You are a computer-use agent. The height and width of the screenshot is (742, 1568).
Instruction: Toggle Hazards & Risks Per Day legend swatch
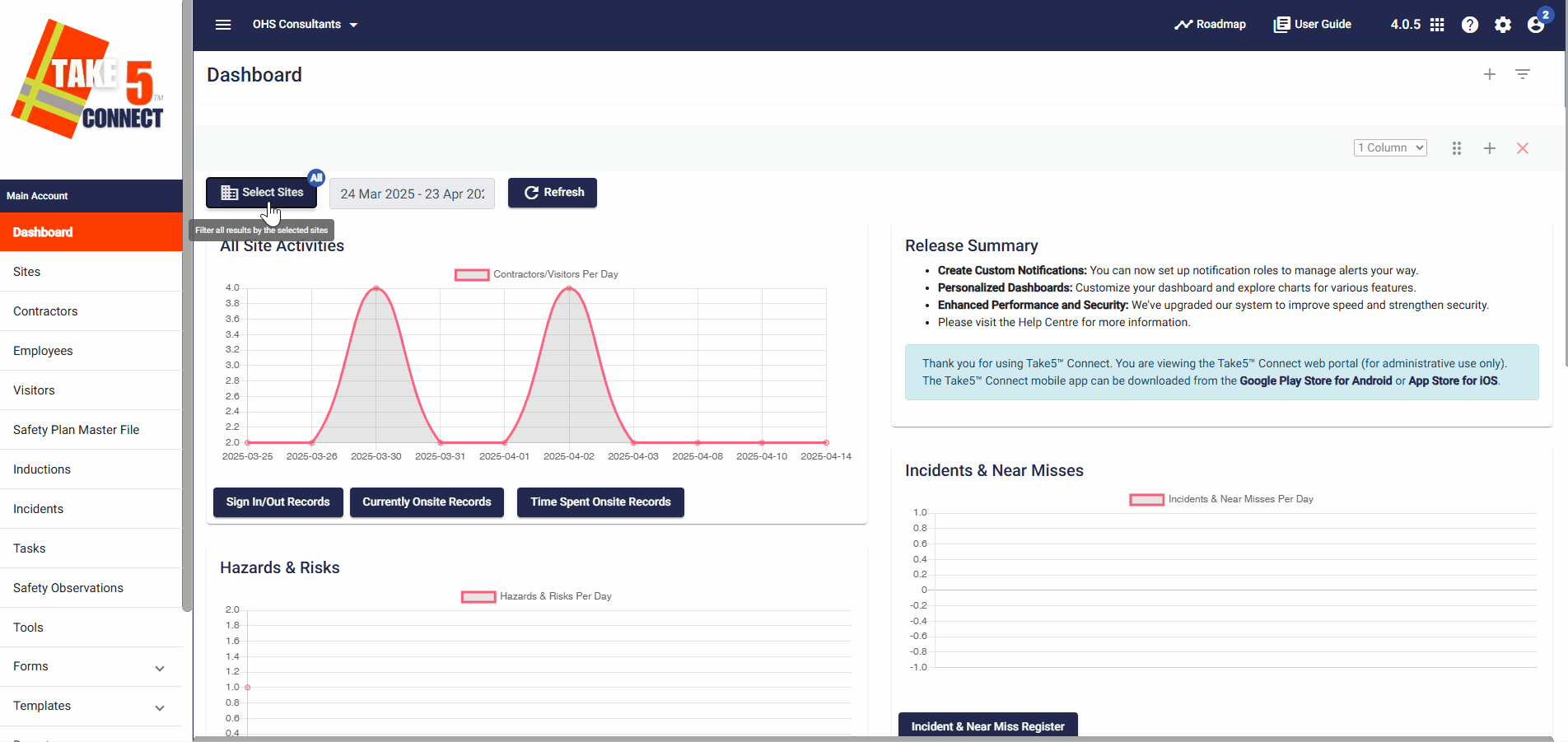[x=478, y=597]
